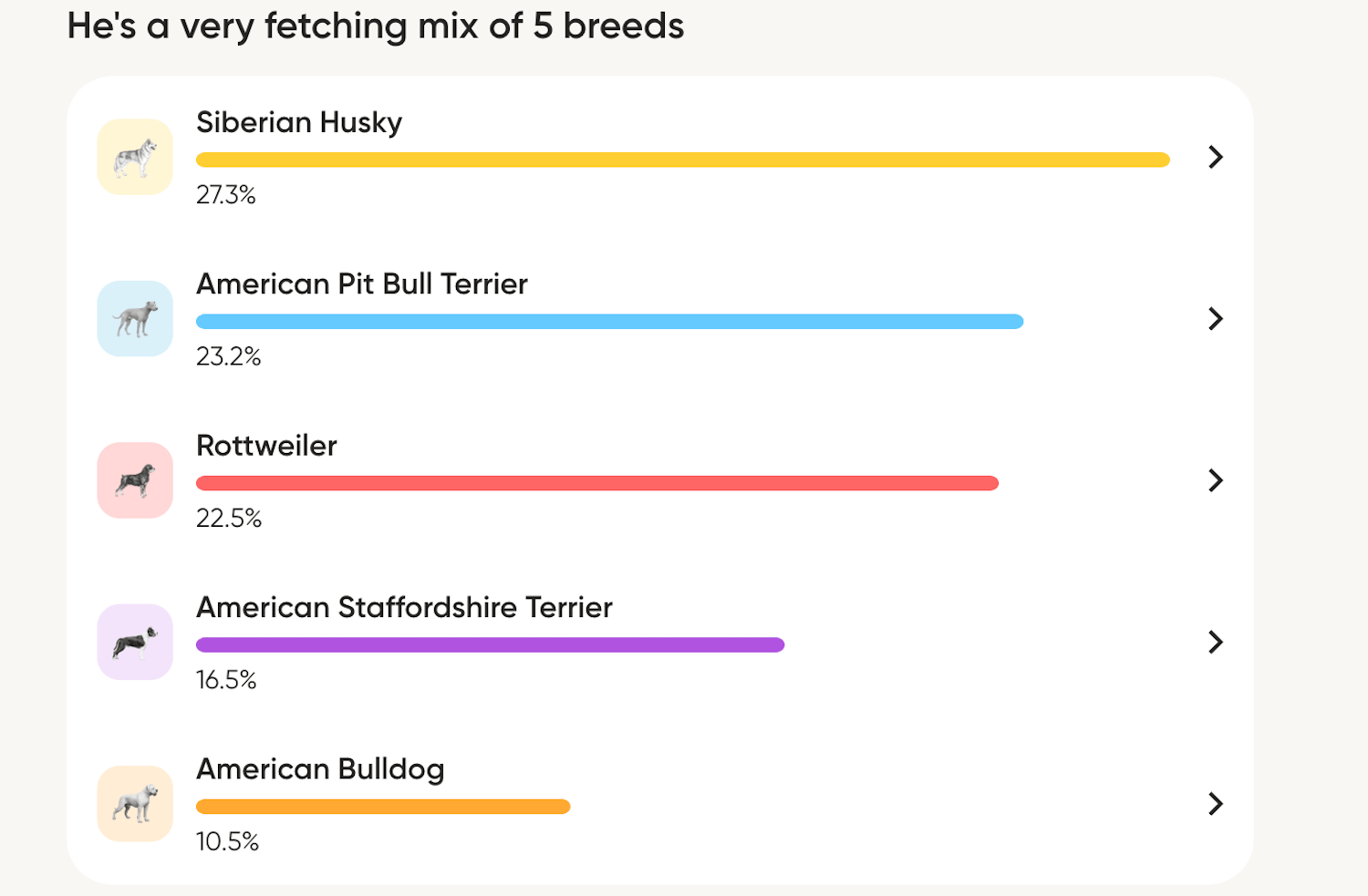Click the American Pit Bull Terrier dog icon
1368x896 pixels.
click(x=134, y=318)
